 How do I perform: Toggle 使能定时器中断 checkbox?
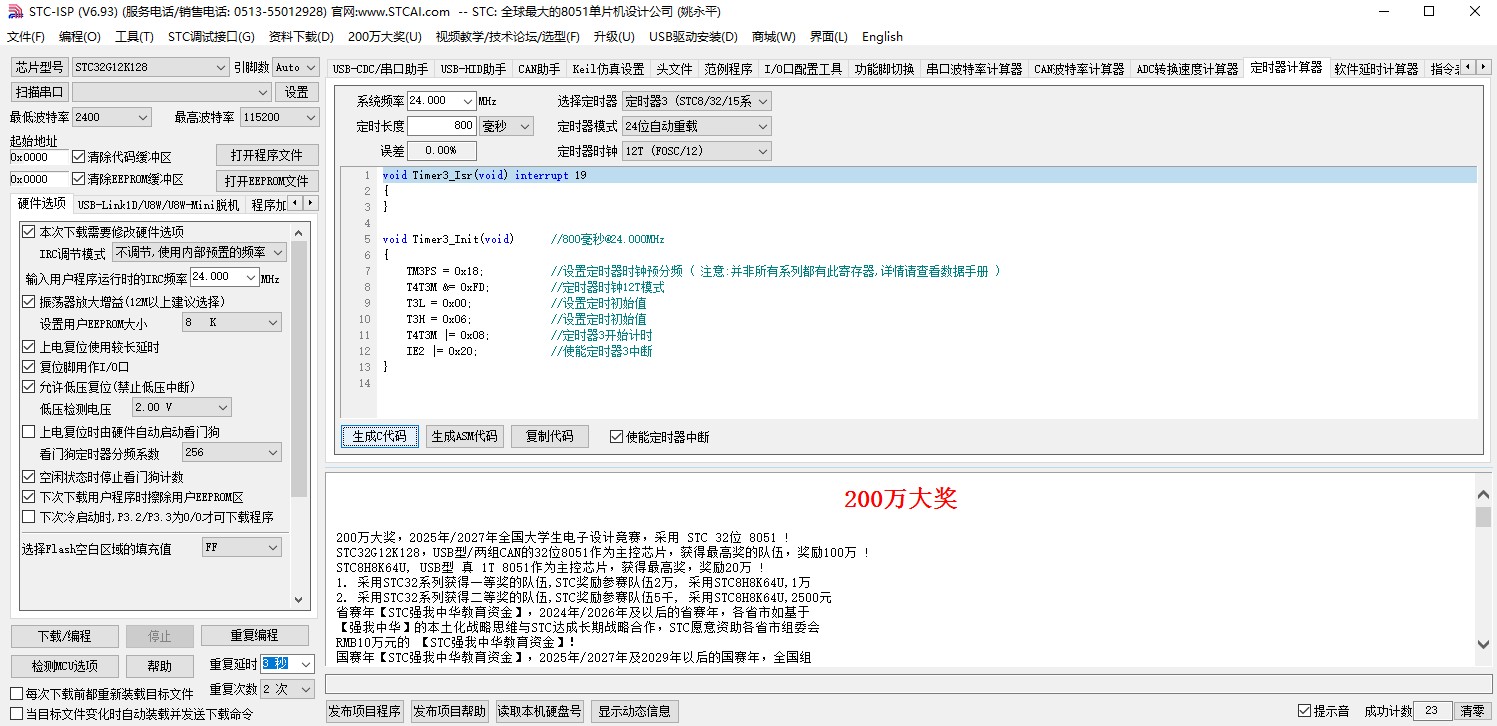(616, 437)
